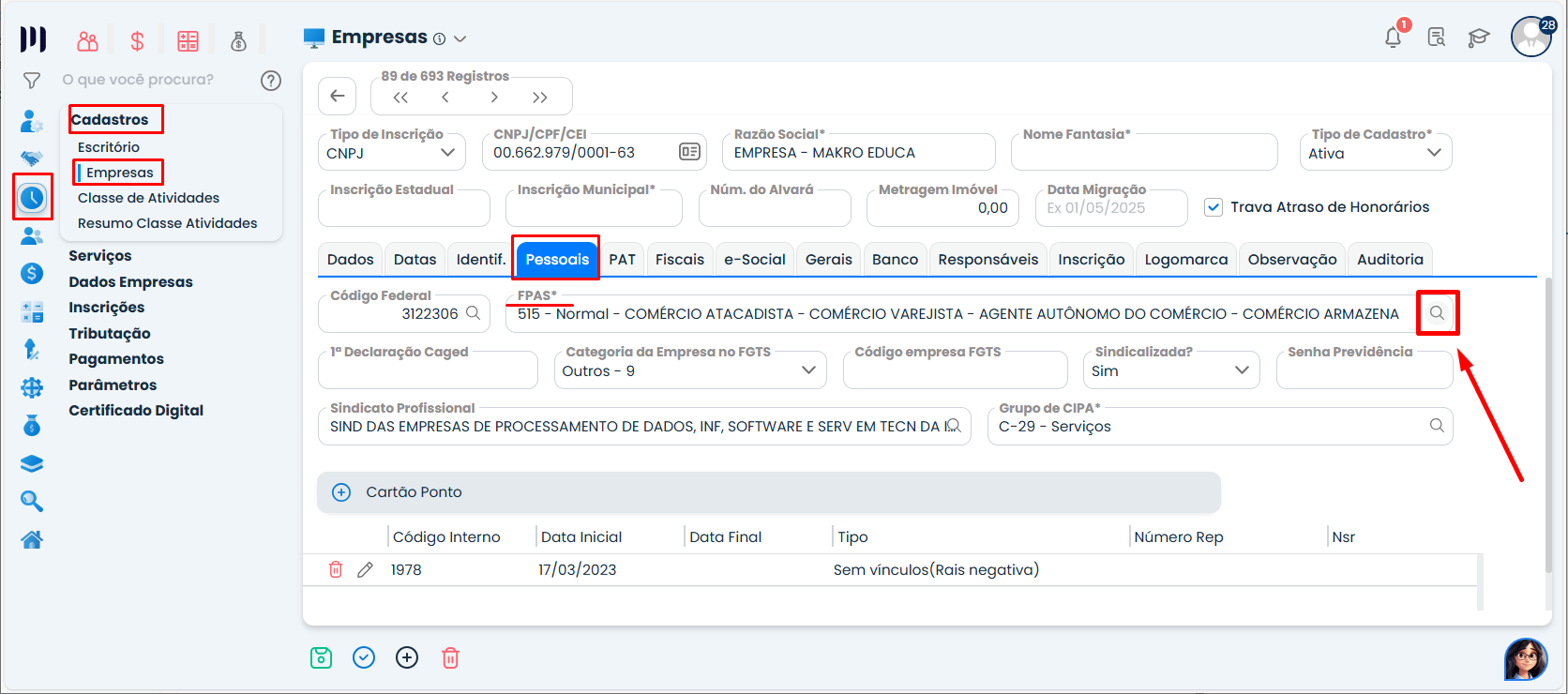
Task: Switch to the Fiscais tab
Action: tap(679, 260)
